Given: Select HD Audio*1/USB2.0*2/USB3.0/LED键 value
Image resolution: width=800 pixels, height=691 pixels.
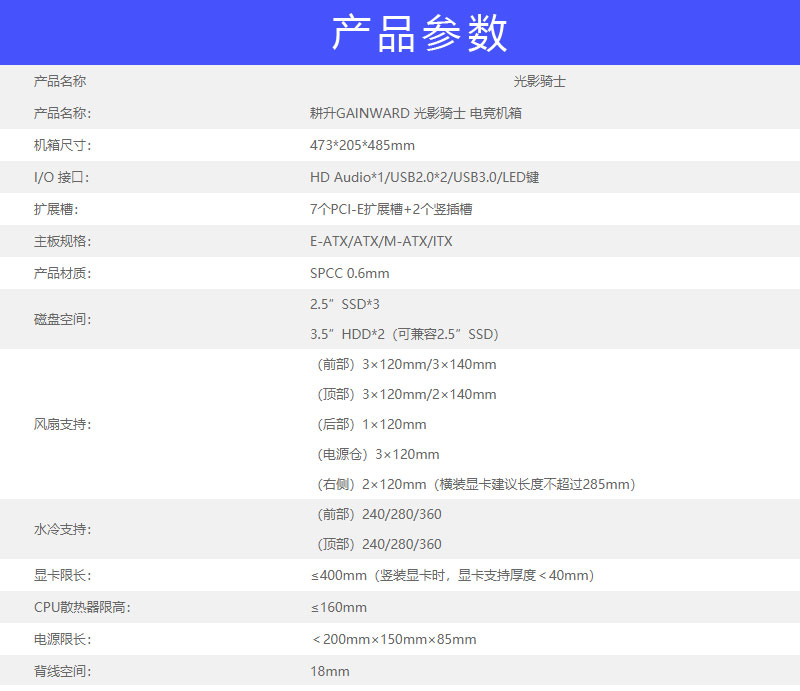Looking at the screenshot, I should (x=424, y=178).
